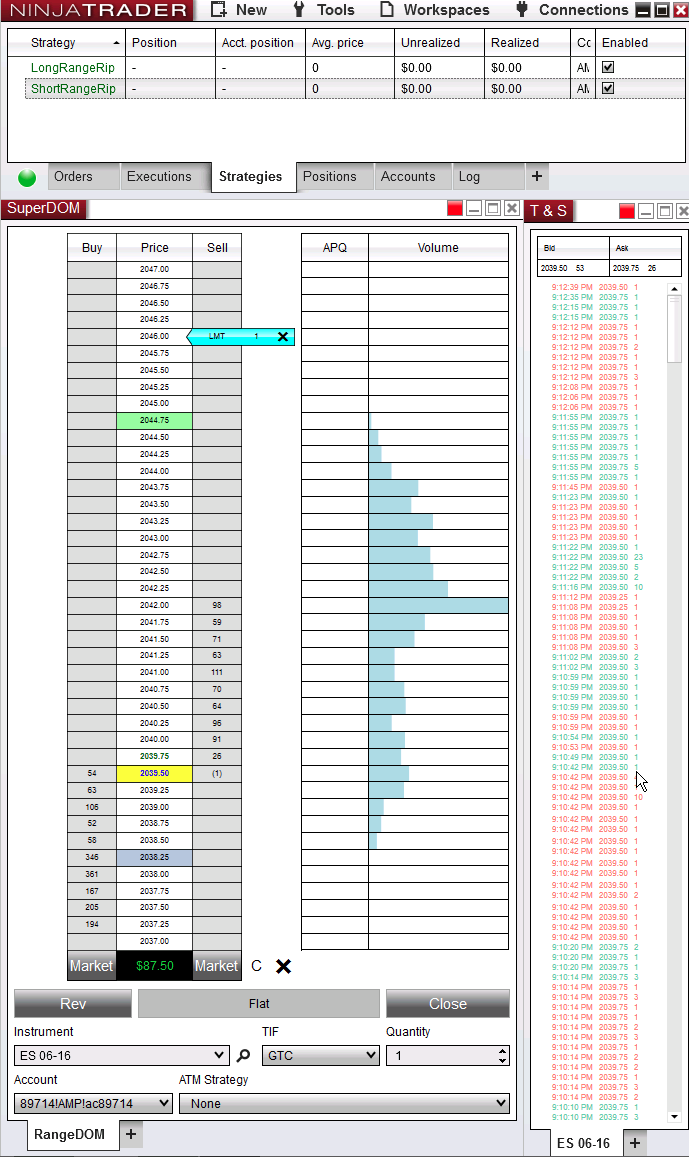
Task: Click the sell Market button
Action: point(216,966)
